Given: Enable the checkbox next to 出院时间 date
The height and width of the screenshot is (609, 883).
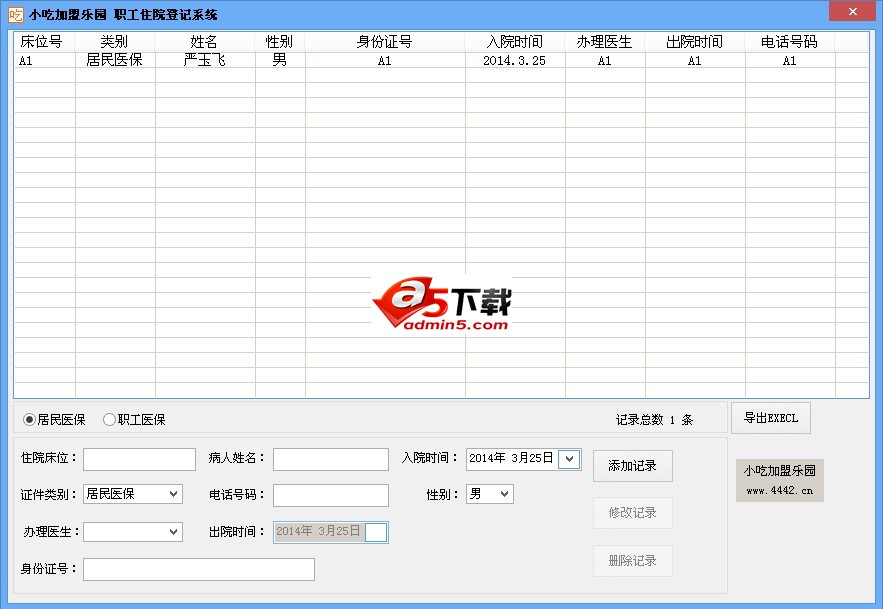Looking at the screenshot, I should click(x=377, y=531).
